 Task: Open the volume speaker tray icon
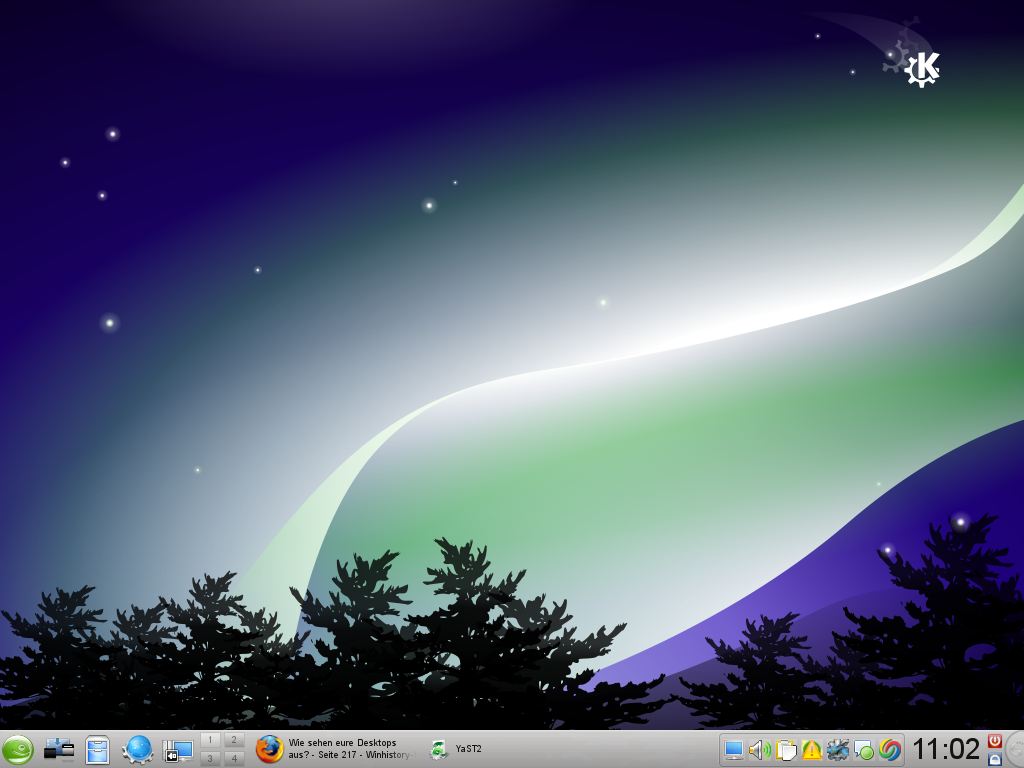tap(759, 749)
